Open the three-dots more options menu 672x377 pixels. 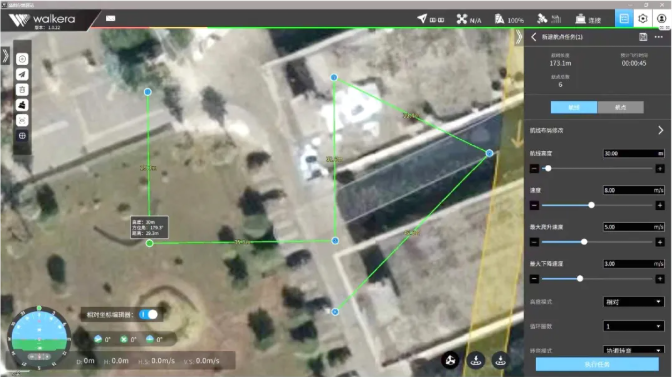tap(659, 37)
